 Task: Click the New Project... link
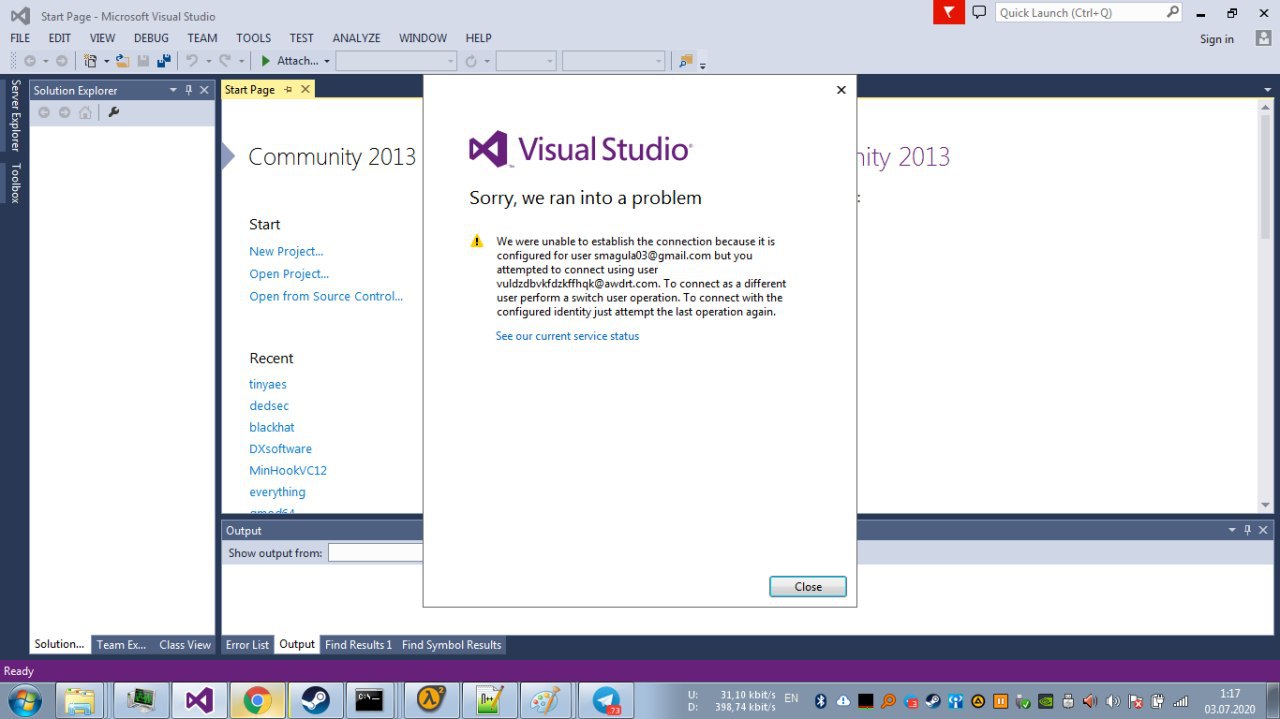coord(286,252)
